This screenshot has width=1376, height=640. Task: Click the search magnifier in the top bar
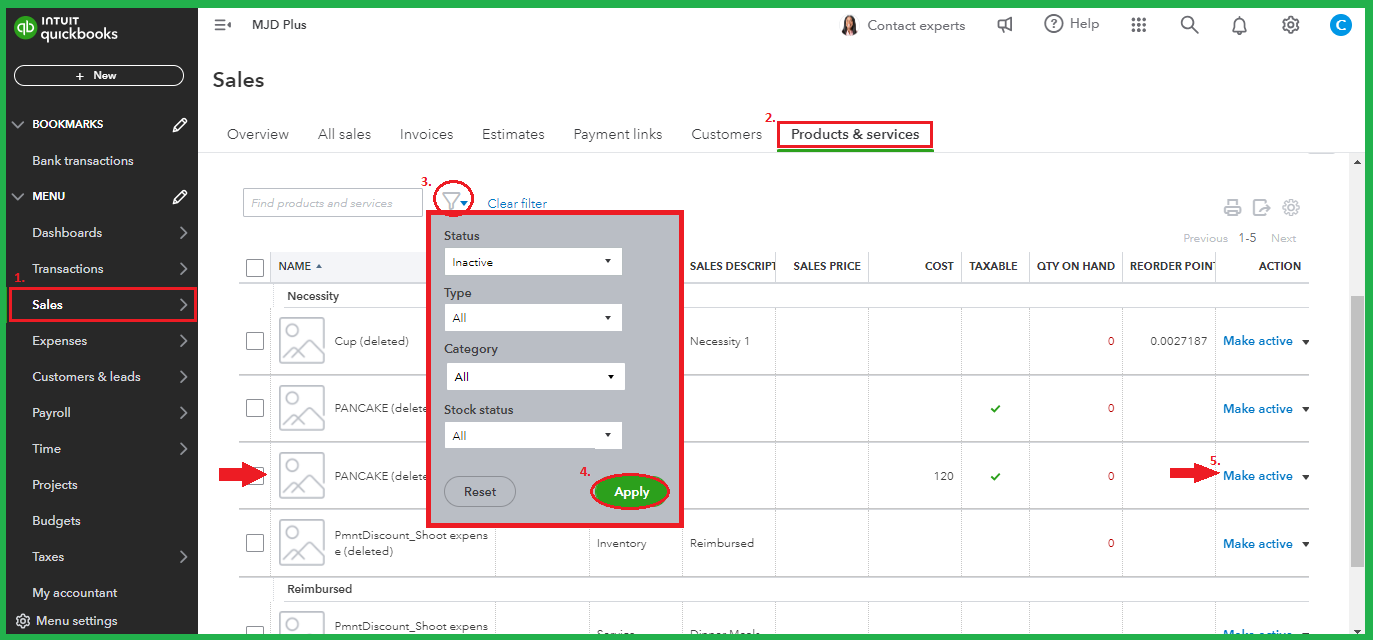(x=1189, y=24)
